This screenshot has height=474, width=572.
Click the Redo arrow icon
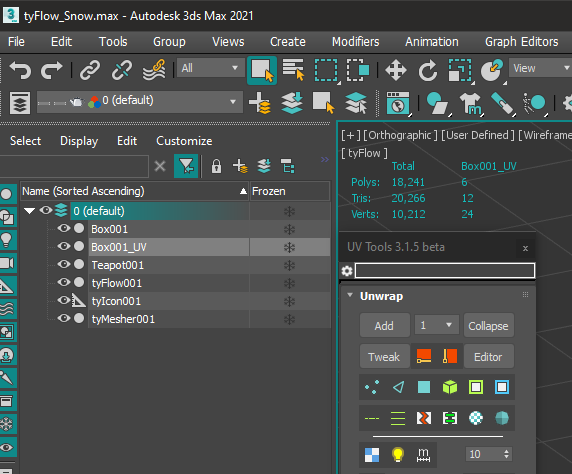[x=51, y=70]
